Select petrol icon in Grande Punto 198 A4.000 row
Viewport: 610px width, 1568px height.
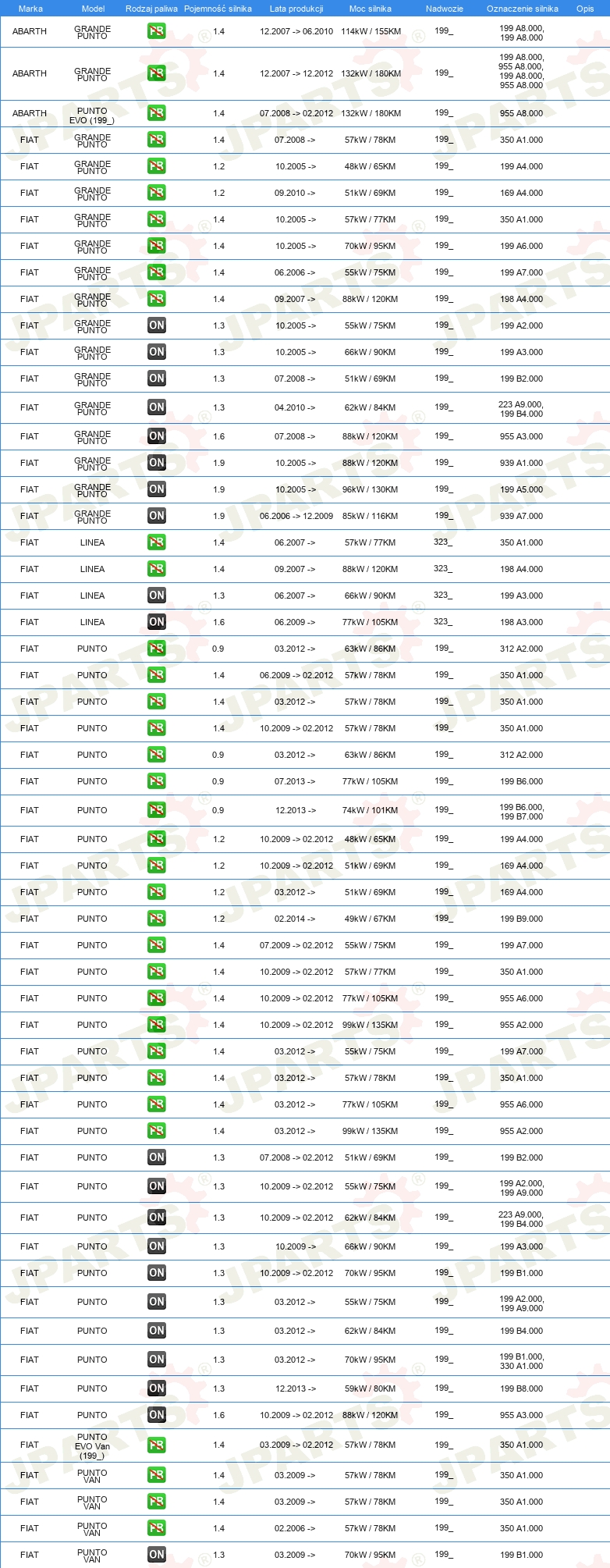157,299
